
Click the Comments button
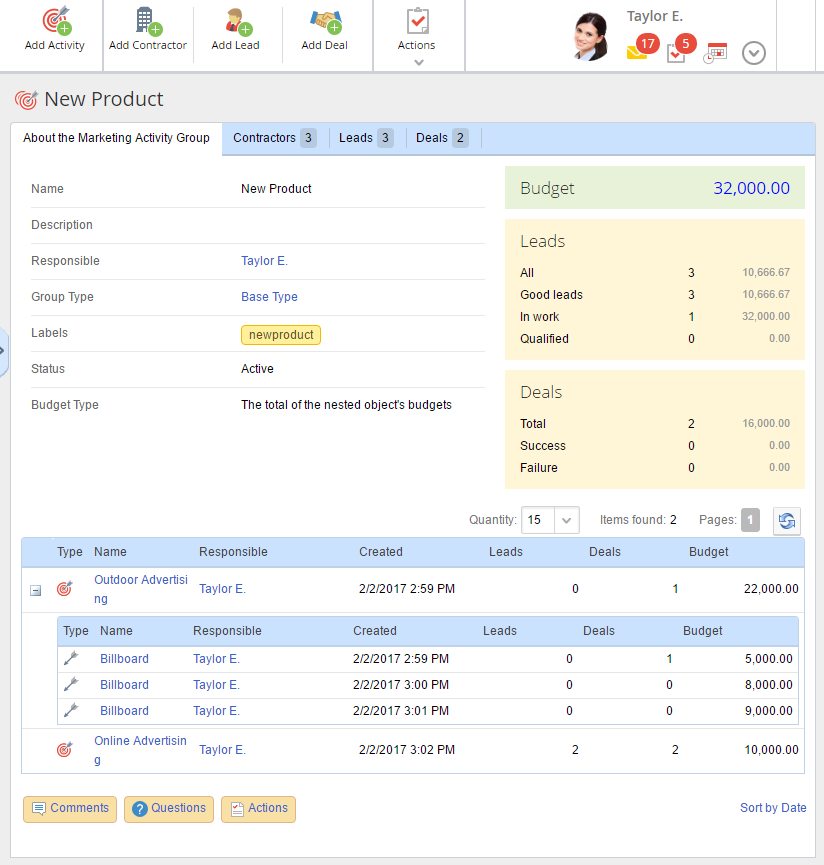click(70, 809)
